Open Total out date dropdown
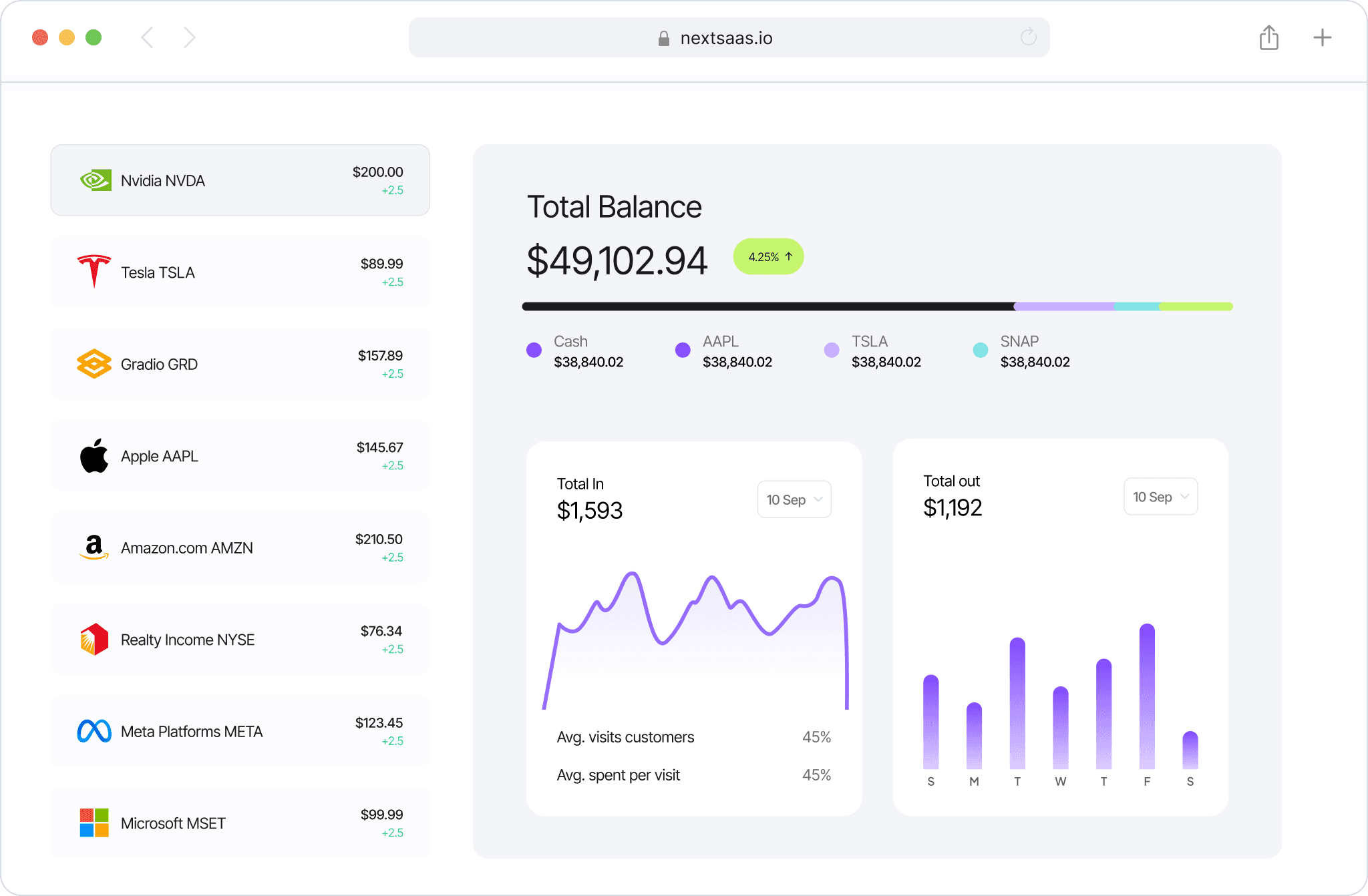 pos(1160,497)
